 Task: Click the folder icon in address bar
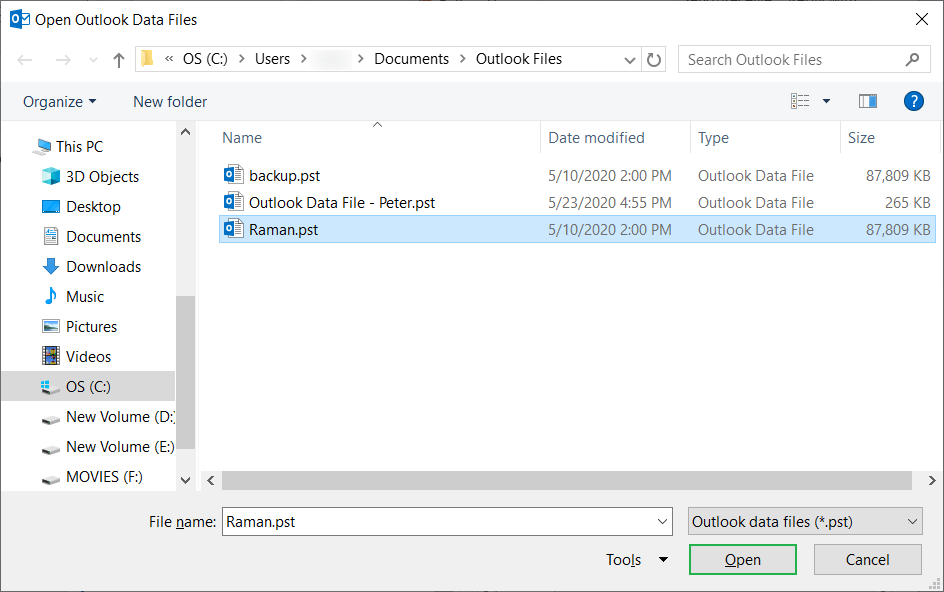148,58
